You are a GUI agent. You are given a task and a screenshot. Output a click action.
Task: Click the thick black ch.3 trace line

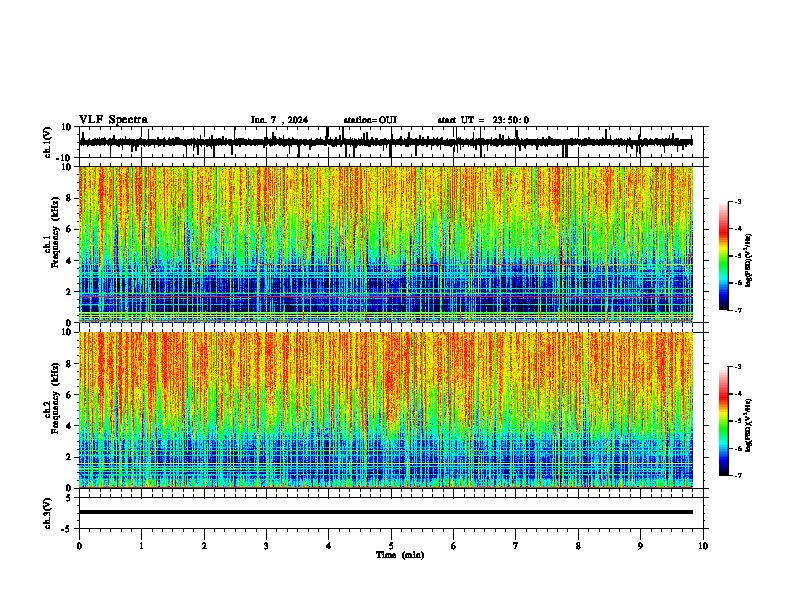[x=386, y=512]
